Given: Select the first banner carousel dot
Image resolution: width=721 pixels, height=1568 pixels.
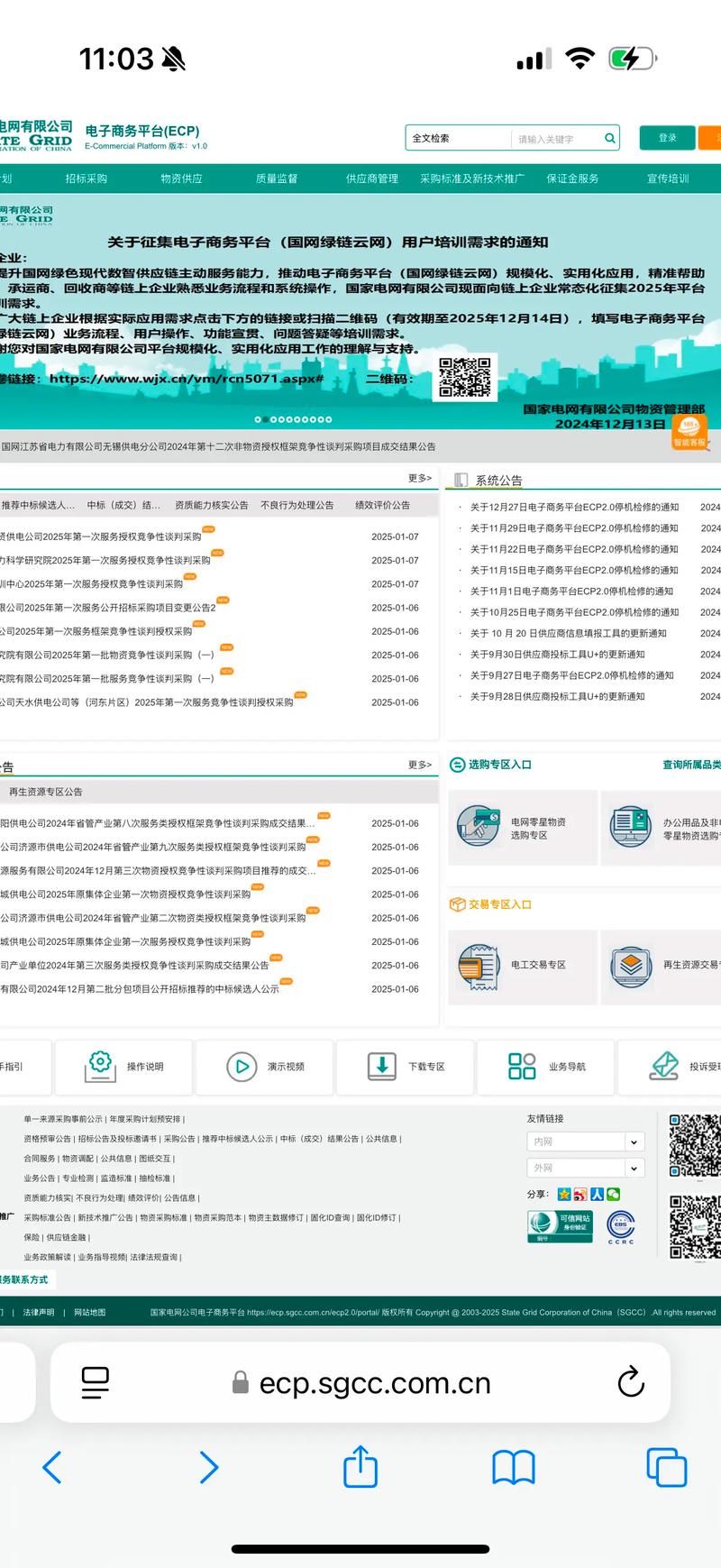Looking at the screenshot, I should point(258,419).
